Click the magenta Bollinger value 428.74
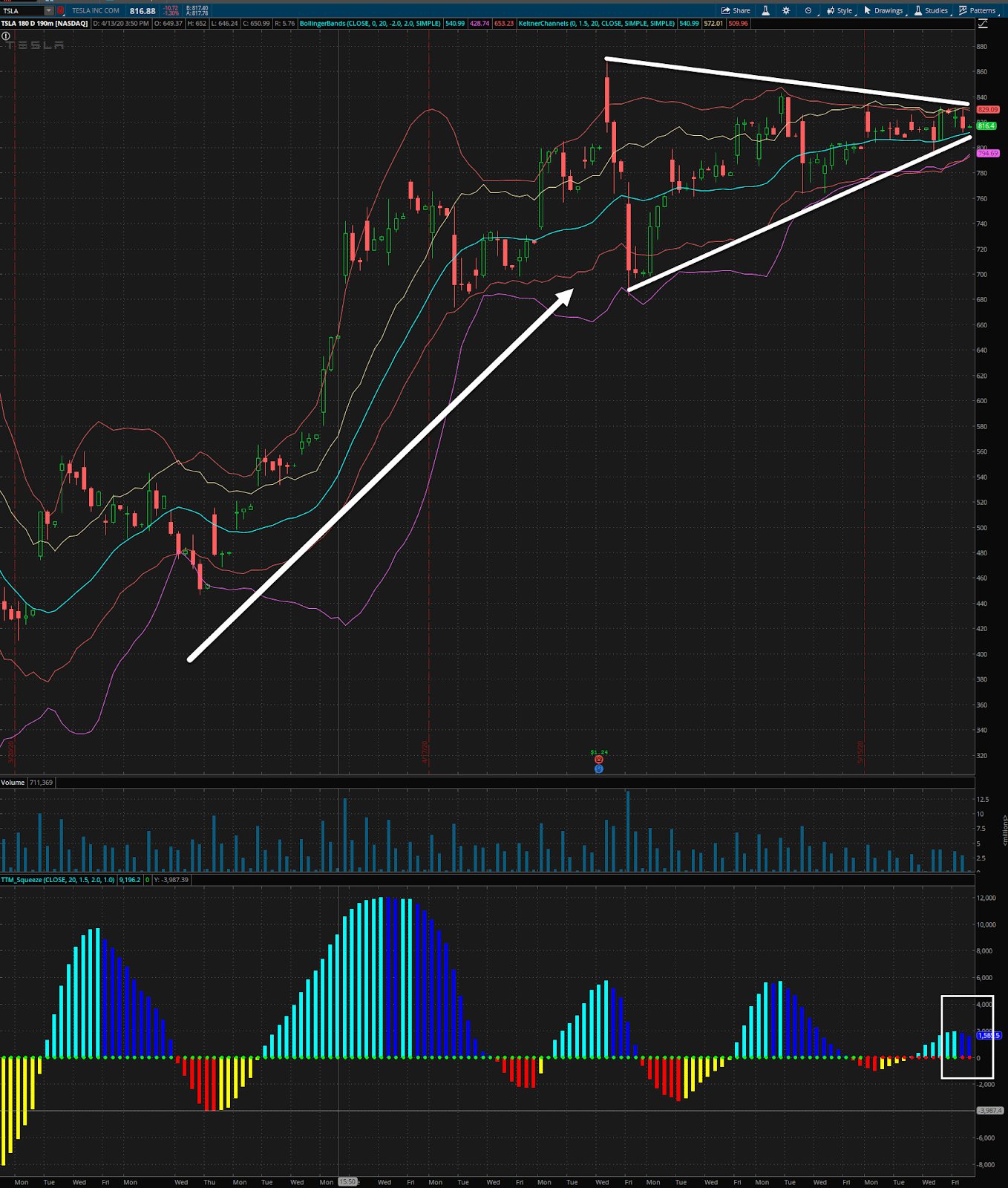Viewport: 1008px width, 1188px height. [x=480, y=24]
